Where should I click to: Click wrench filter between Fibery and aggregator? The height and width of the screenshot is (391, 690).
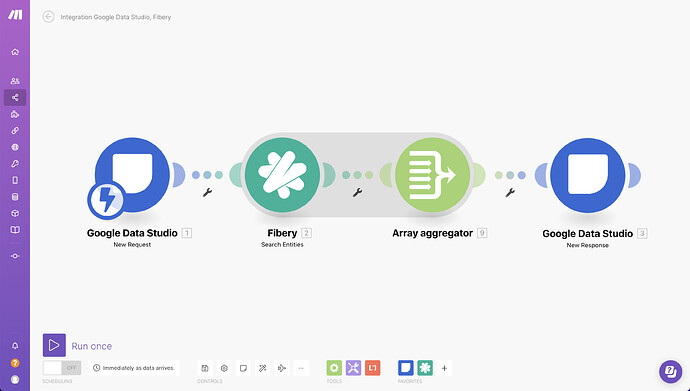click(x=357, y=192)
